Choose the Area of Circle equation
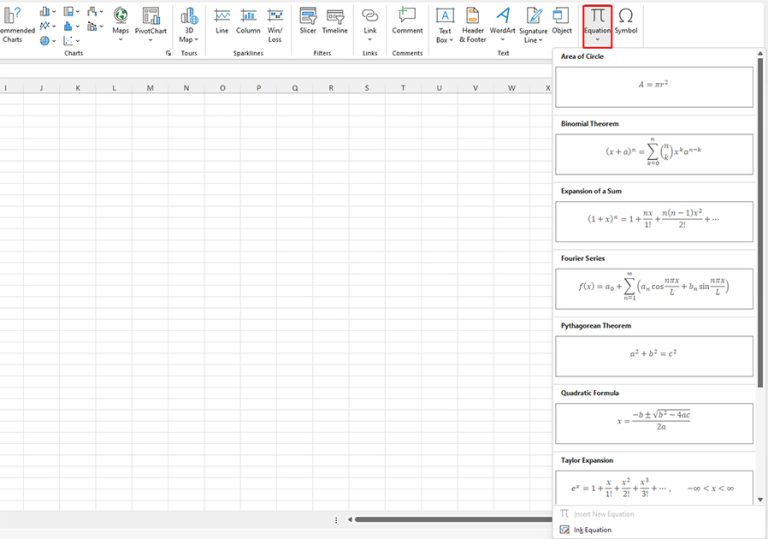 (x=654, y=87)
